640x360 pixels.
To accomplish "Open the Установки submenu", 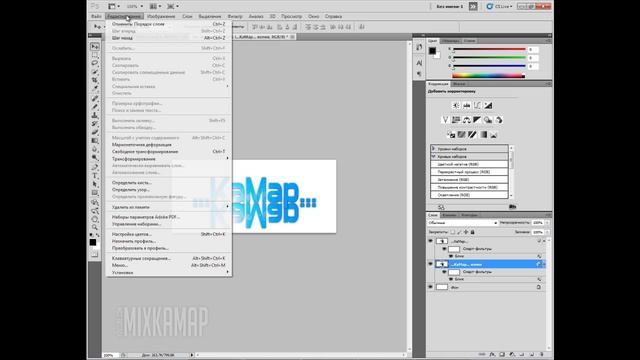I will pyautogui.click(x=169, y=272).
